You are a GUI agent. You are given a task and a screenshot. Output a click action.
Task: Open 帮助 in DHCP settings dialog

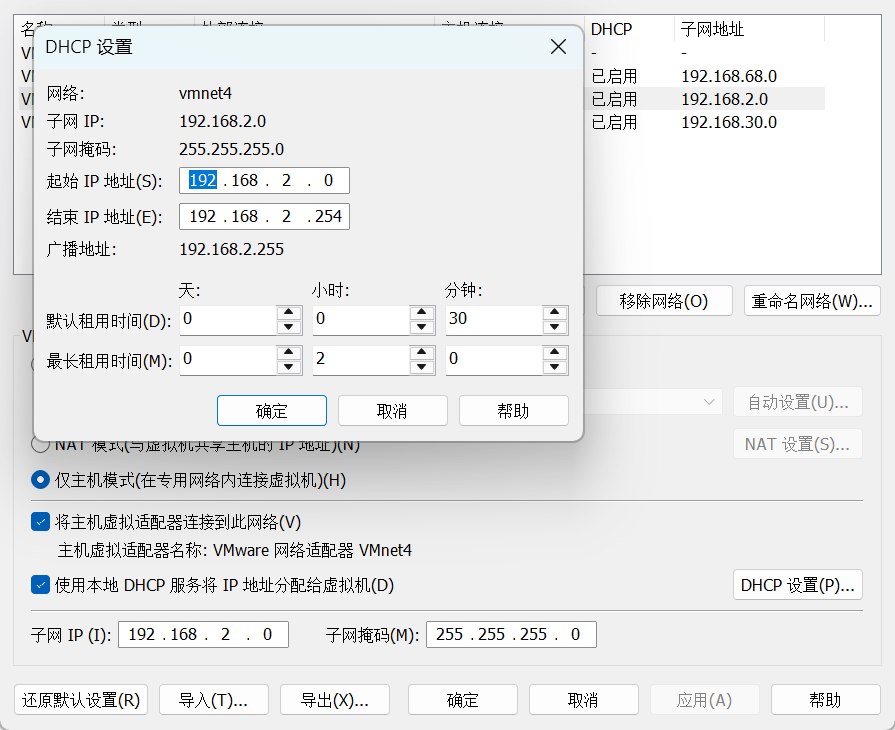pyautogui.click(x=513, y=411)
